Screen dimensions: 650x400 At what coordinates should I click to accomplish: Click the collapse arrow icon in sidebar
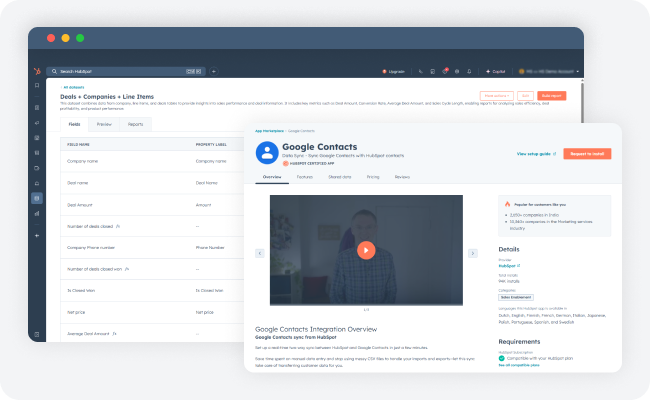(x=37, y=235)
